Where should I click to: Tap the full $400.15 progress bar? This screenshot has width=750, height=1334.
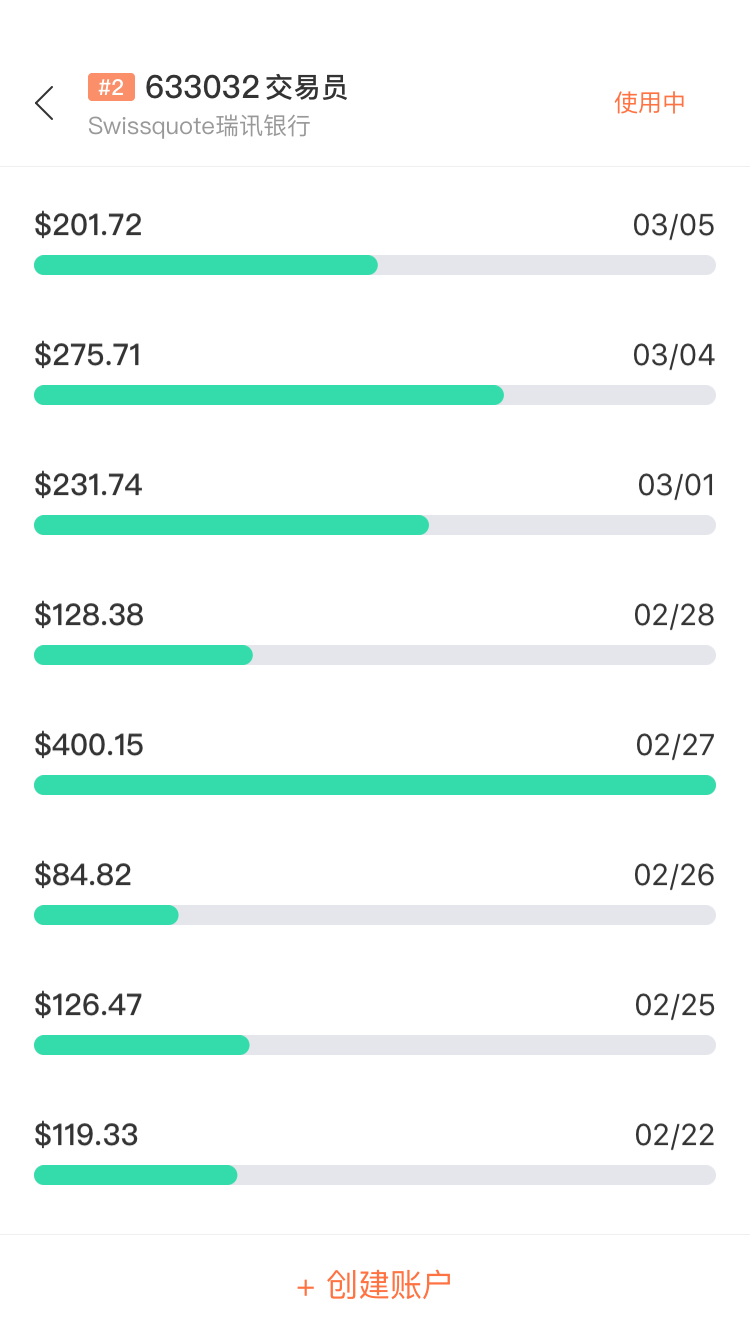coord(375,785)
